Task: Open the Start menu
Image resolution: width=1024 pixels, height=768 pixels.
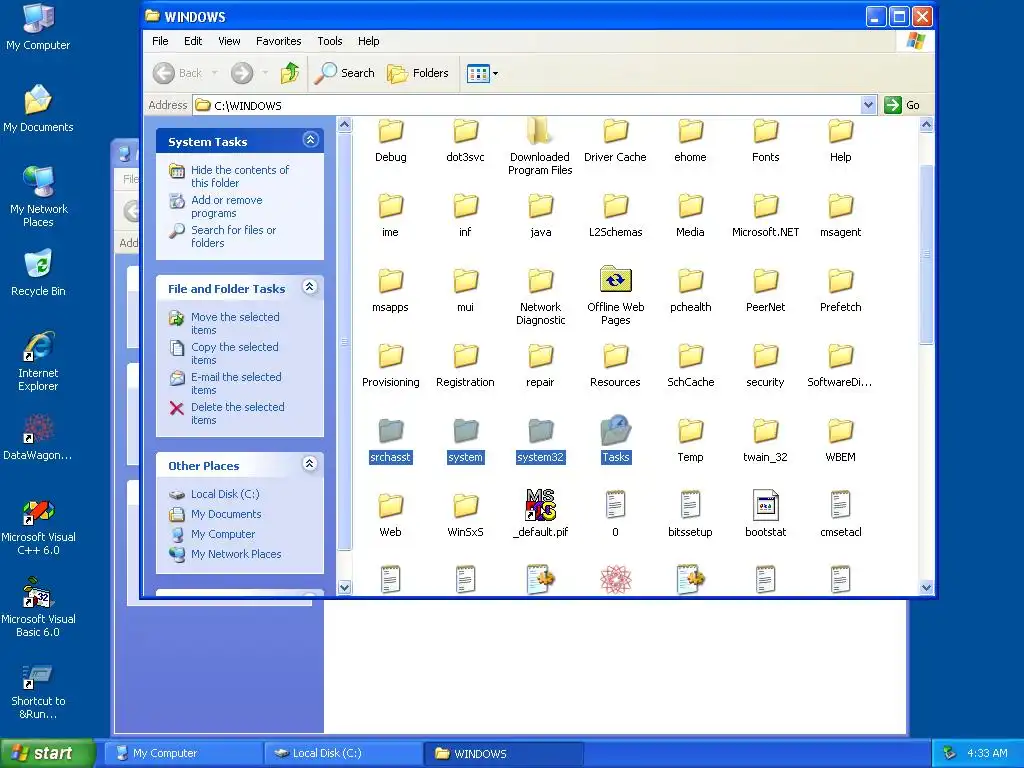Action: tap(48, 753)
